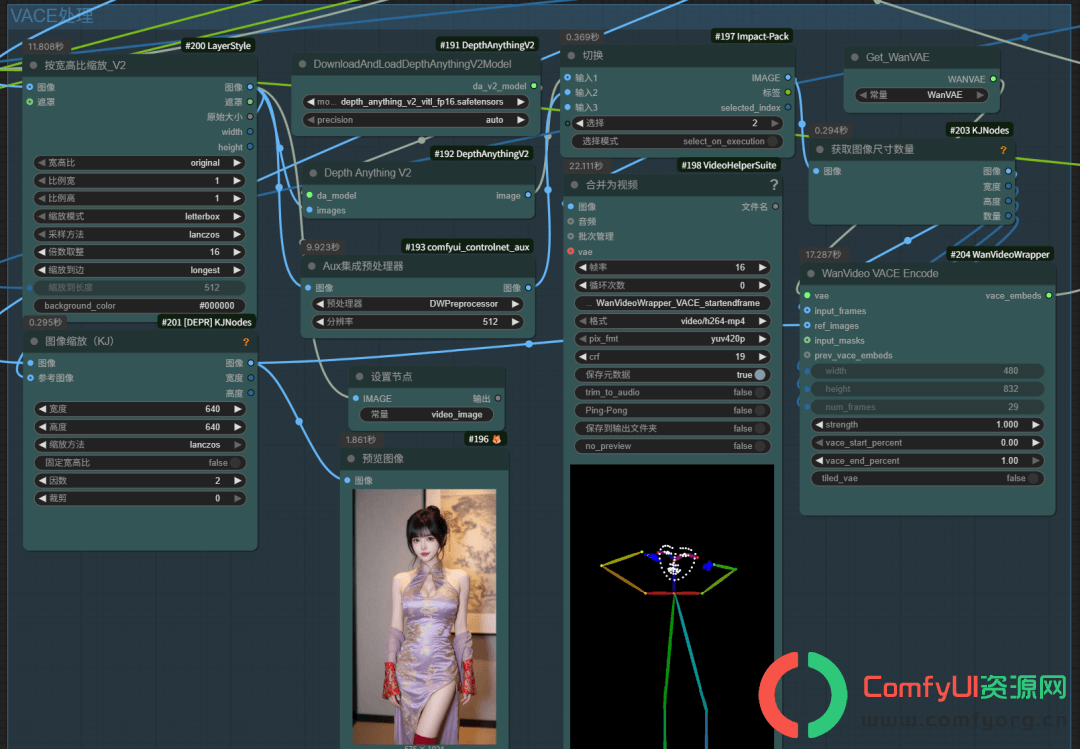Enable the Ping-Pong toggle
This screenshot has width=1080, height=749.
(760, 411)
